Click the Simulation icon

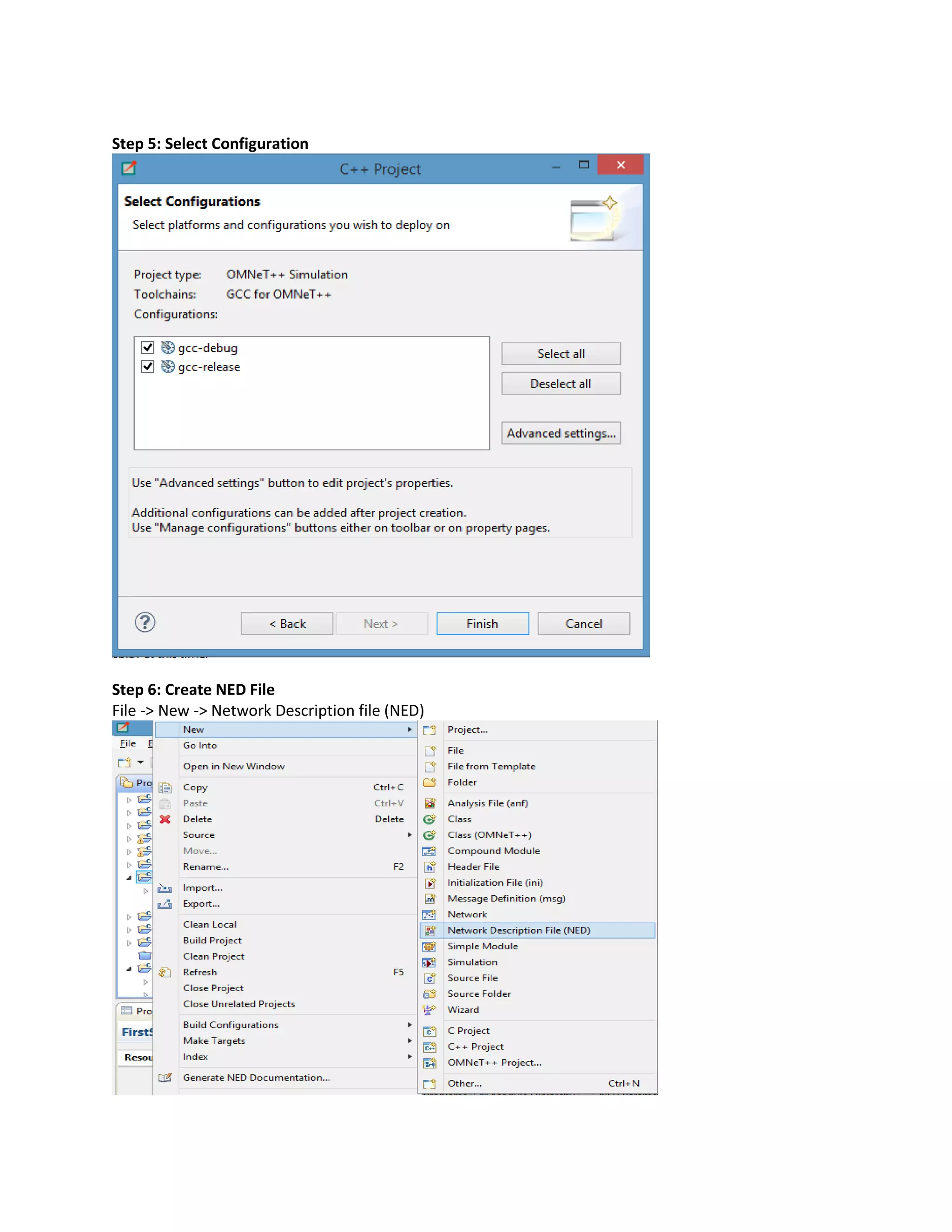click(430, 962)
